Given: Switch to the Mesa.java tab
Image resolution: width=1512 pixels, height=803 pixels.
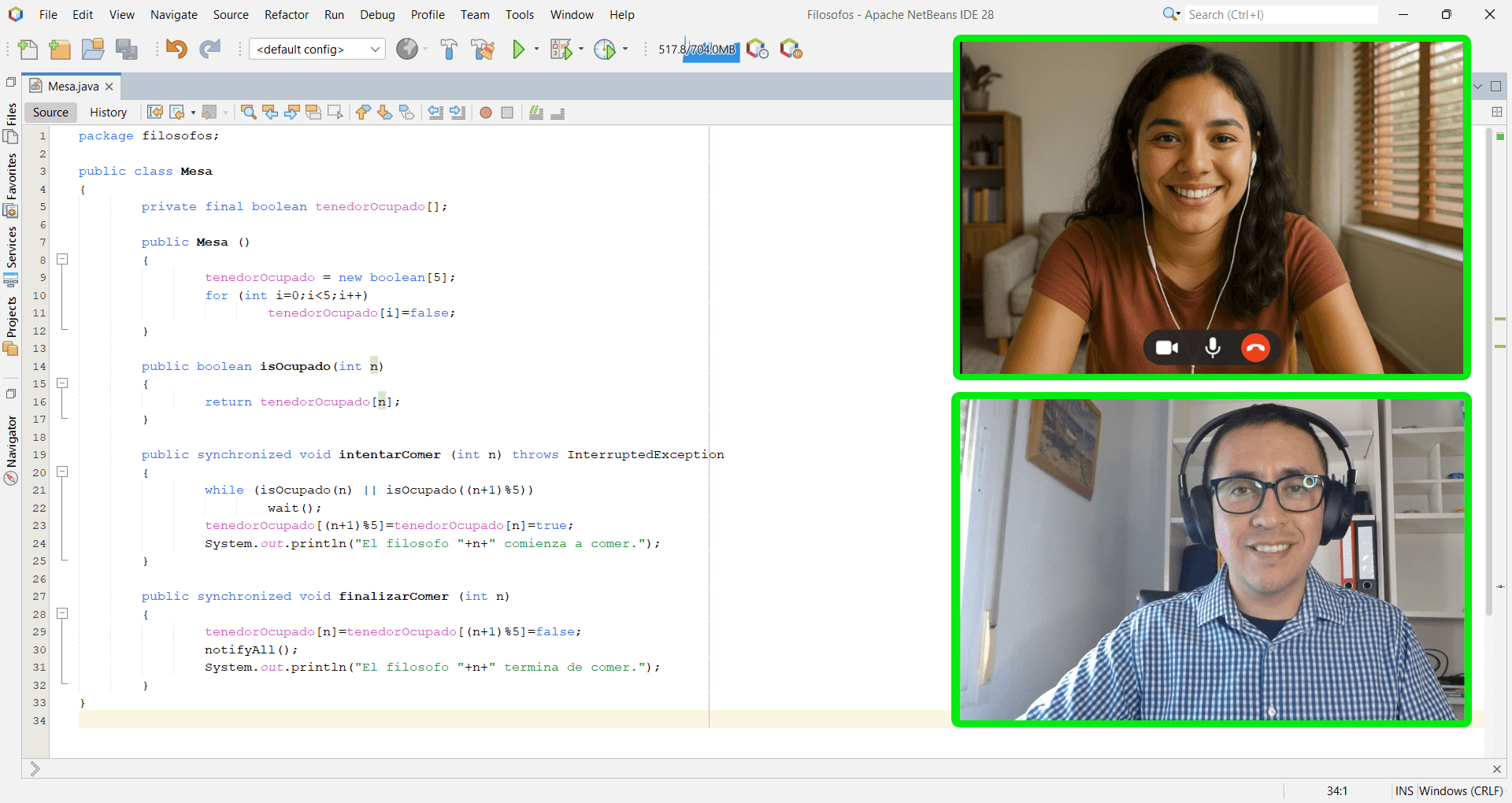Looking at the screenshot, I should click(72, 87).
